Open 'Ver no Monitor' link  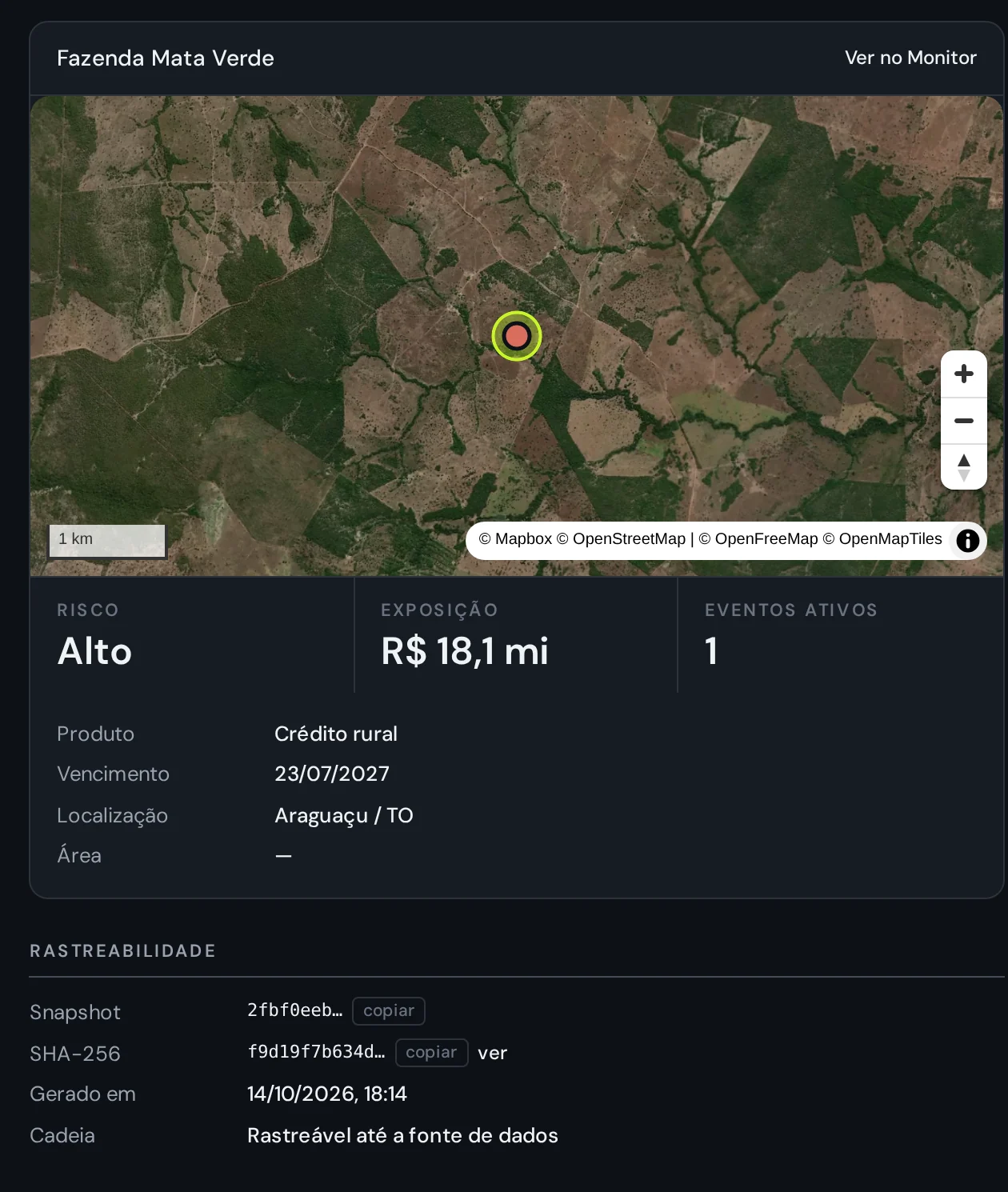coord(910,58)
